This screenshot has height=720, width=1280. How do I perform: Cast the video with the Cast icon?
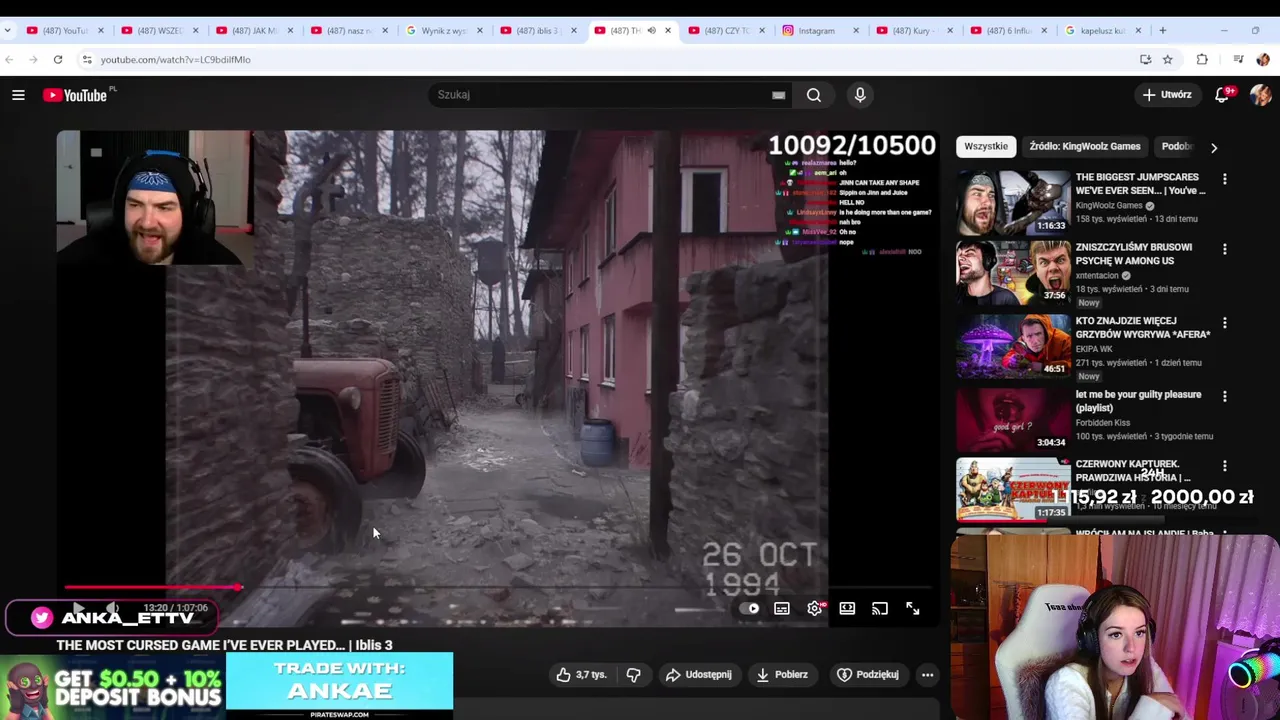(x=880, y=608)
